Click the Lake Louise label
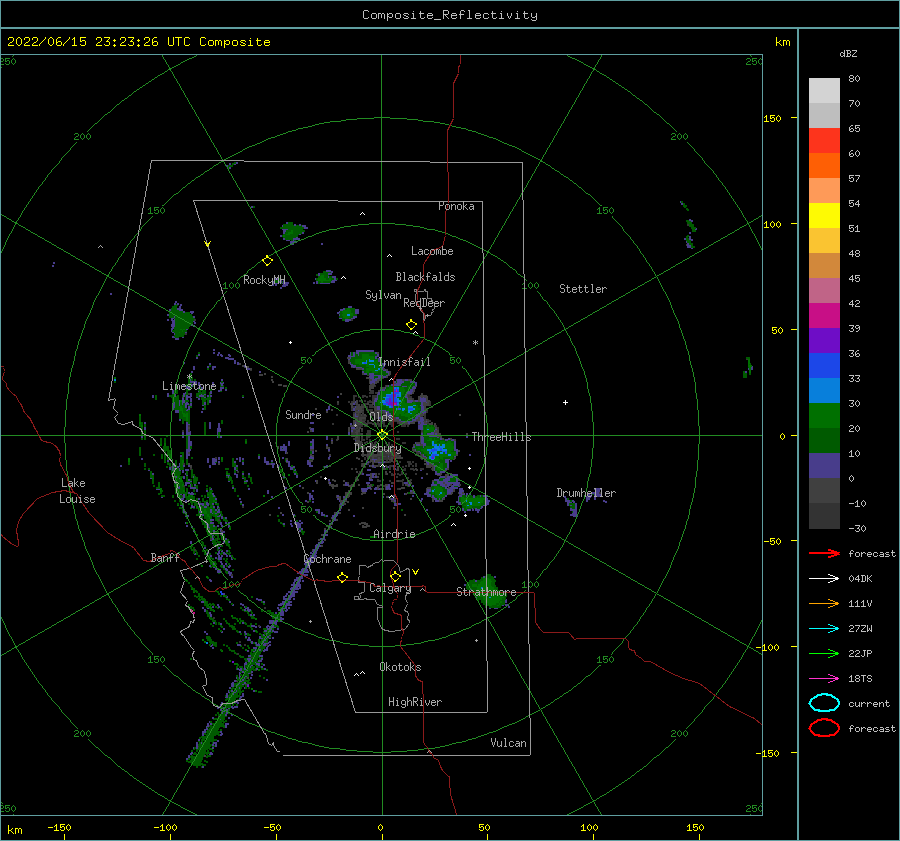 (x=77, y=491)
